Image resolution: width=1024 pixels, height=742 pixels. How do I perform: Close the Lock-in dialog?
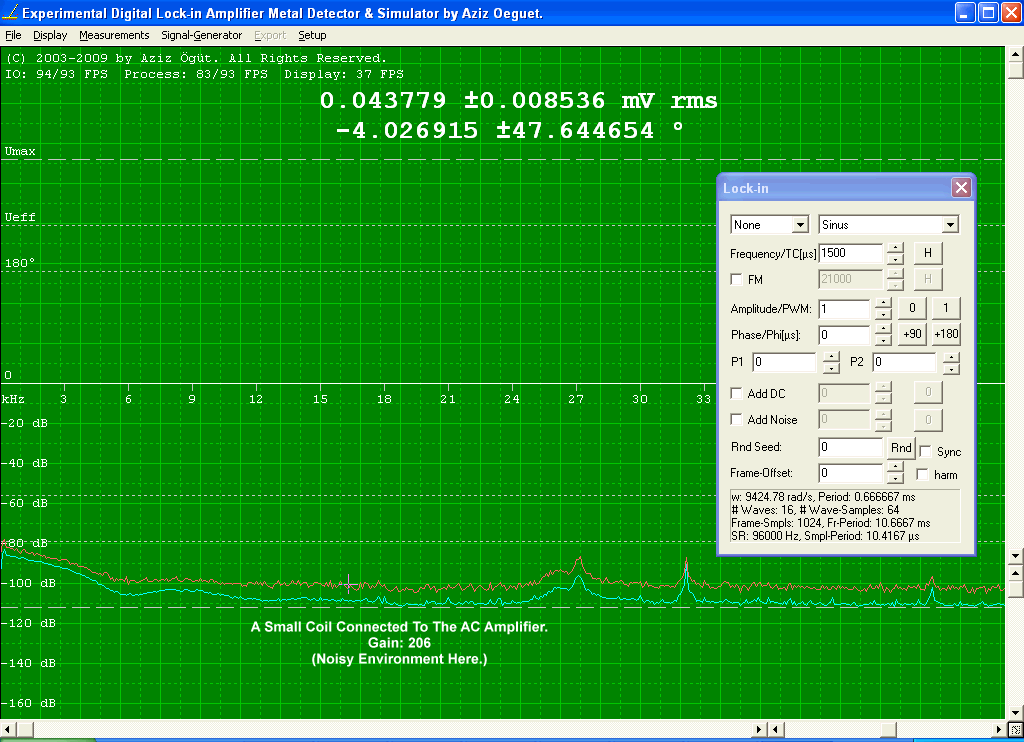click(960, 188)
